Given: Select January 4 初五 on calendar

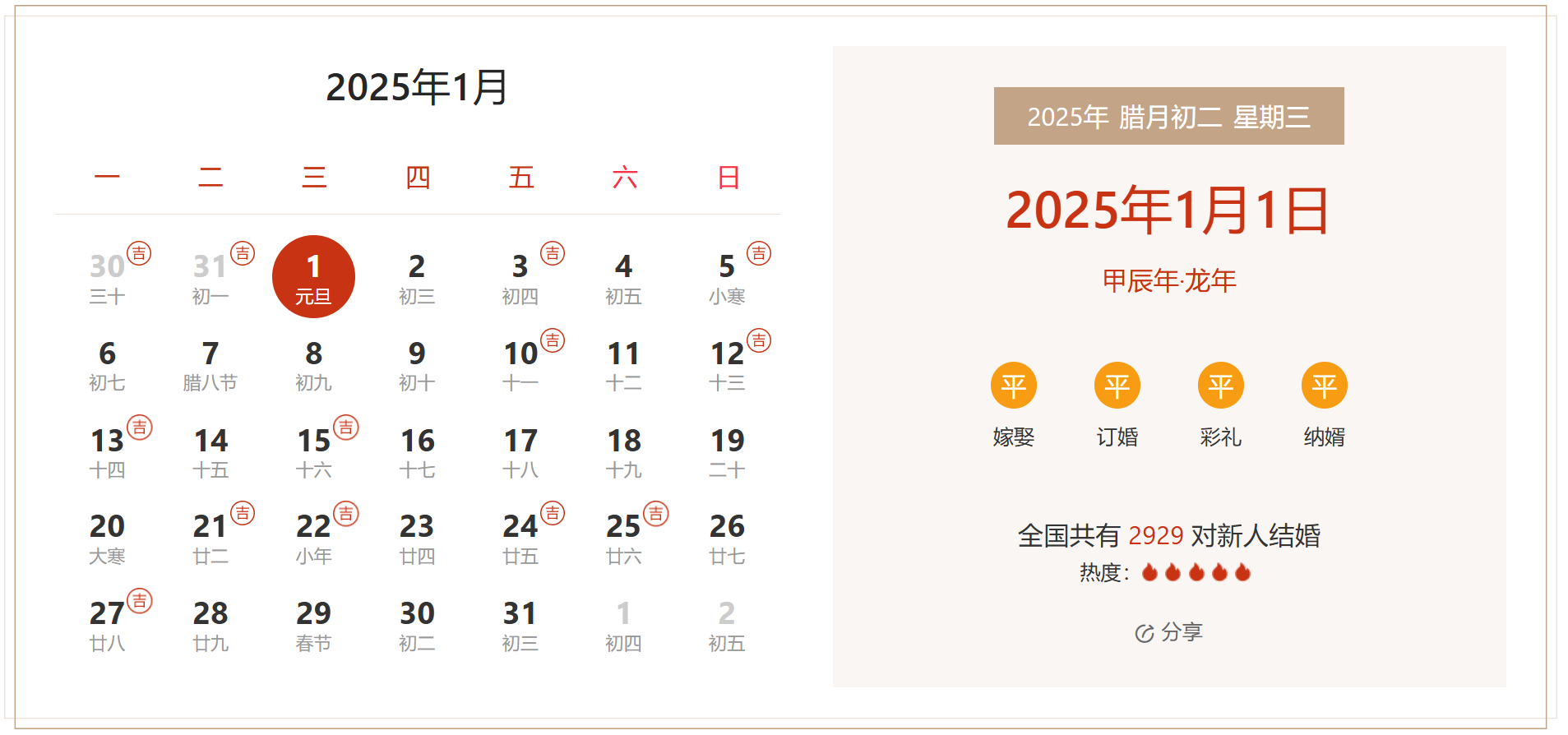Looking at the screenshot, I should click(623, 279).
